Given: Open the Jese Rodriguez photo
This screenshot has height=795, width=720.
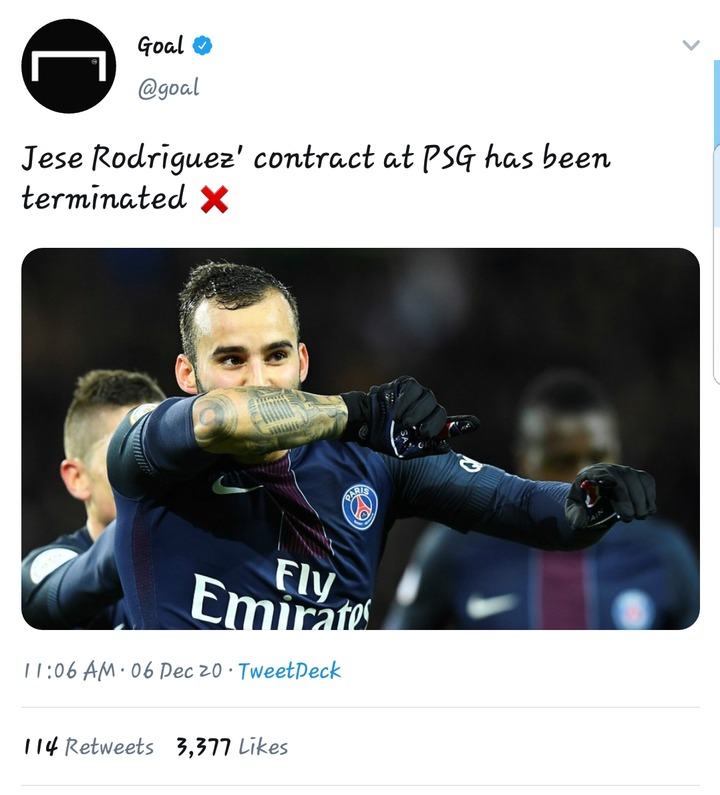Looking at the screenshot, I should tap(360, 439).
